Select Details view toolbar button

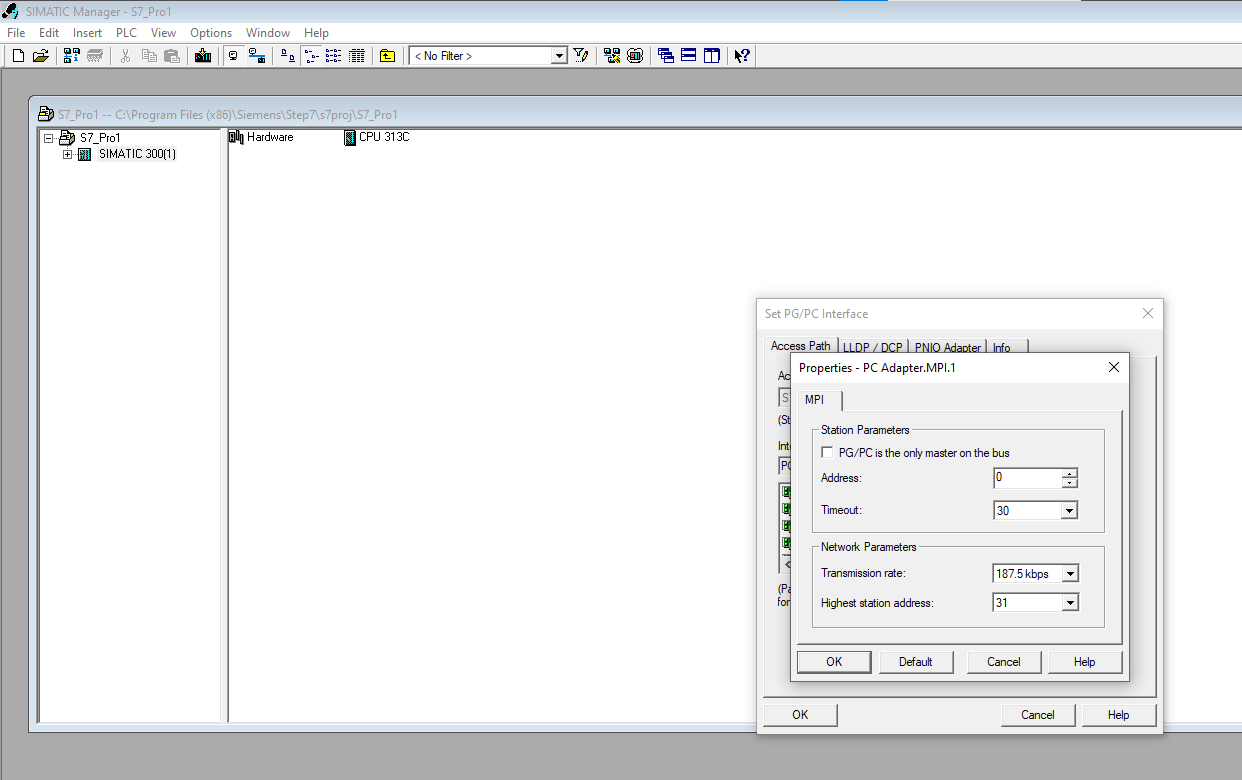tap(356, 56)
